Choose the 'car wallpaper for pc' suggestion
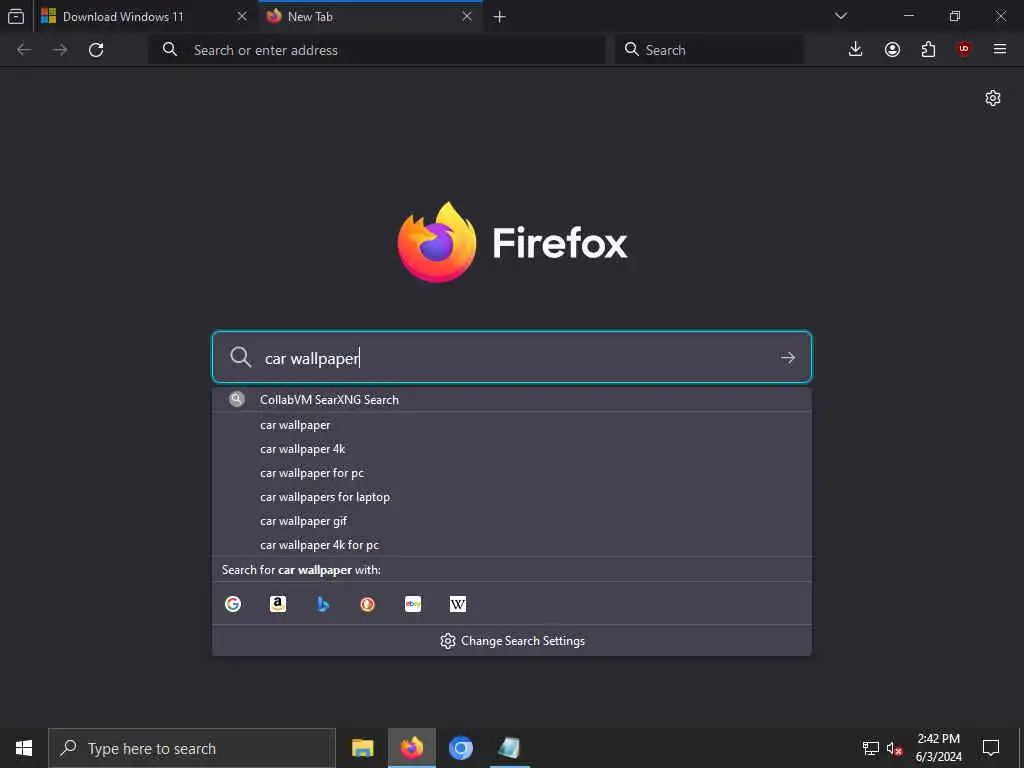 pyautogui.click(x=512, y=473)
